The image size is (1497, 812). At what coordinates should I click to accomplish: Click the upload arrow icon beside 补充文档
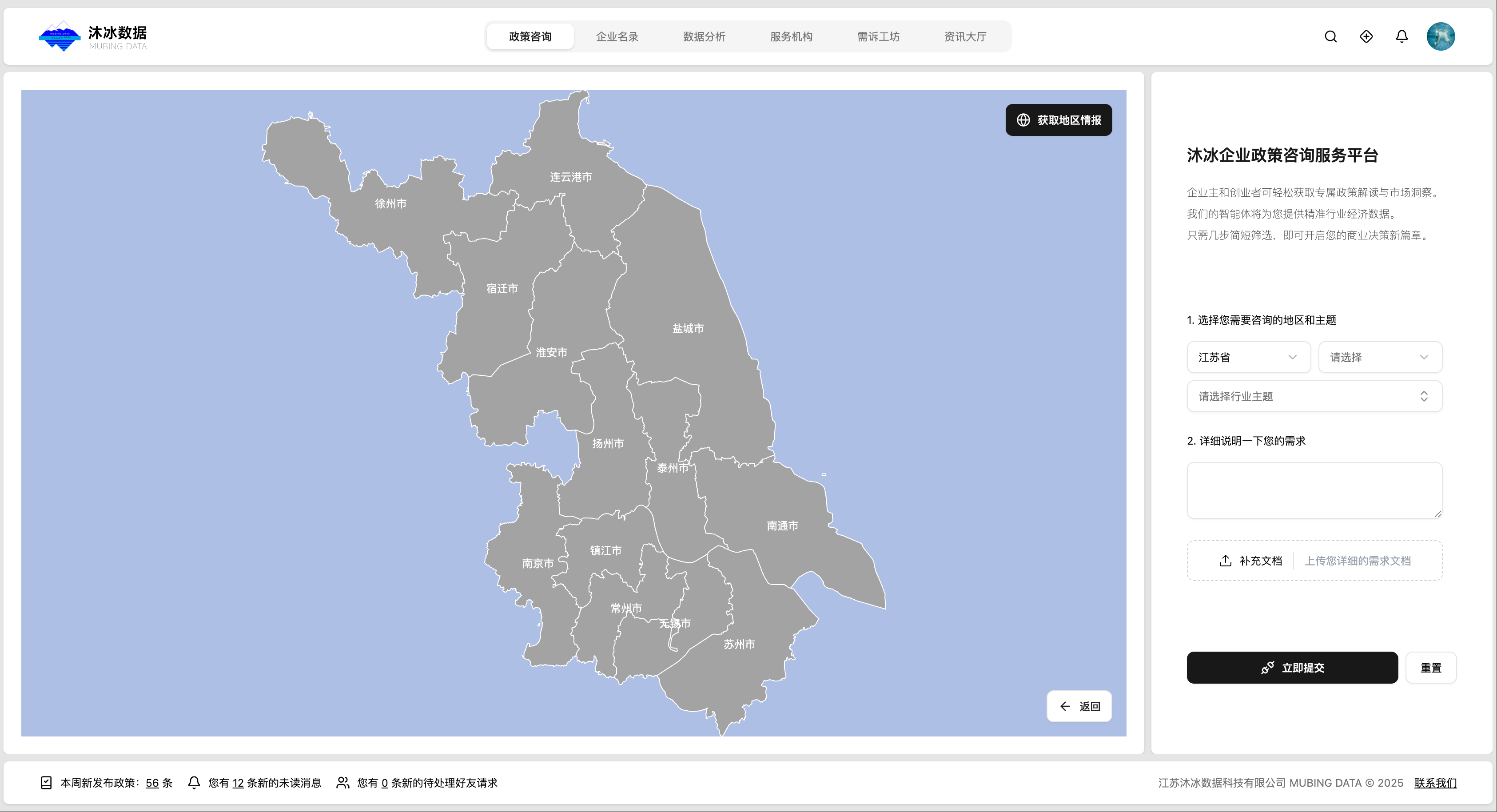point(1225,560)
